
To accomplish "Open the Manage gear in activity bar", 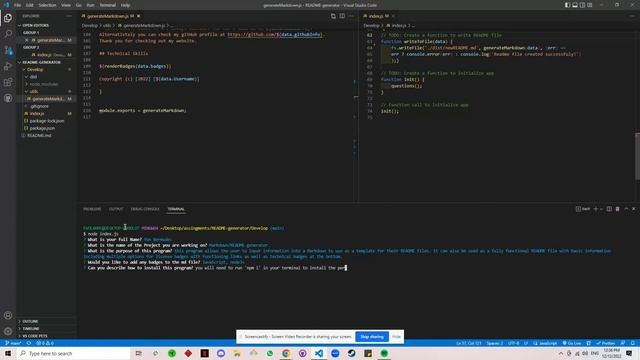I will (x=8, y=331).
